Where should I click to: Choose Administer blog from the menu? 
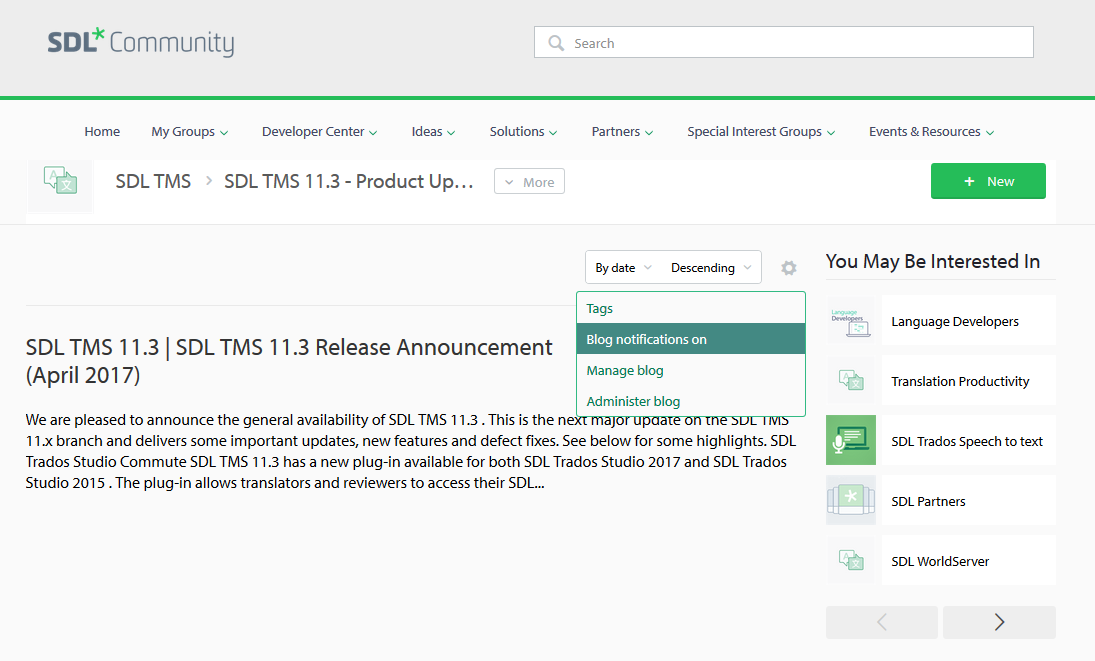point(691,401)
